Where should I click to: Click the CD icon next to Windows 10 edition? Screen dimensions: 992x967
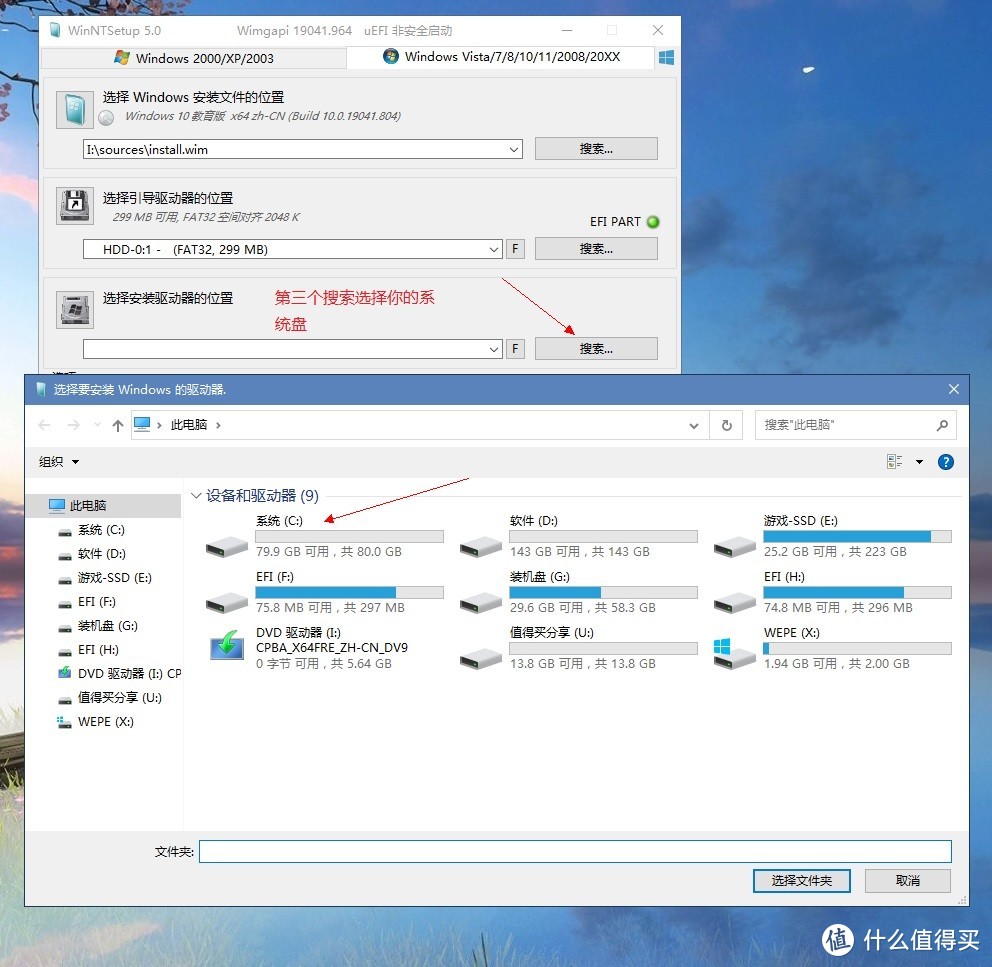click(106, 118)
